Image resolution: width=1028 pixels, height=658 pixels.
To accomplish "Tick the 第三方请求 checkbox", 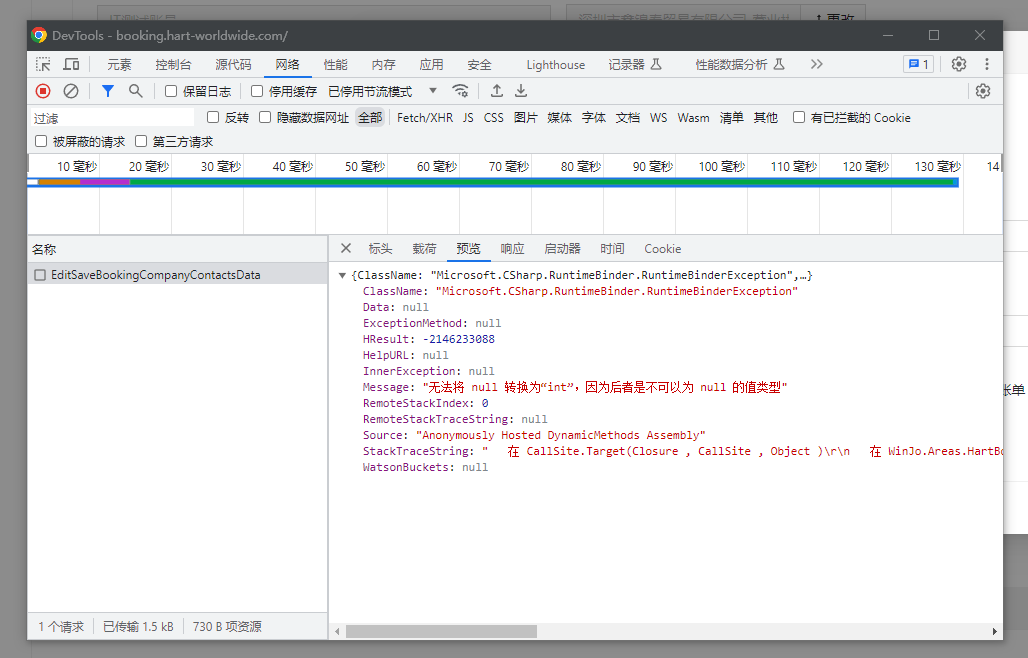I will click(141, 141).
